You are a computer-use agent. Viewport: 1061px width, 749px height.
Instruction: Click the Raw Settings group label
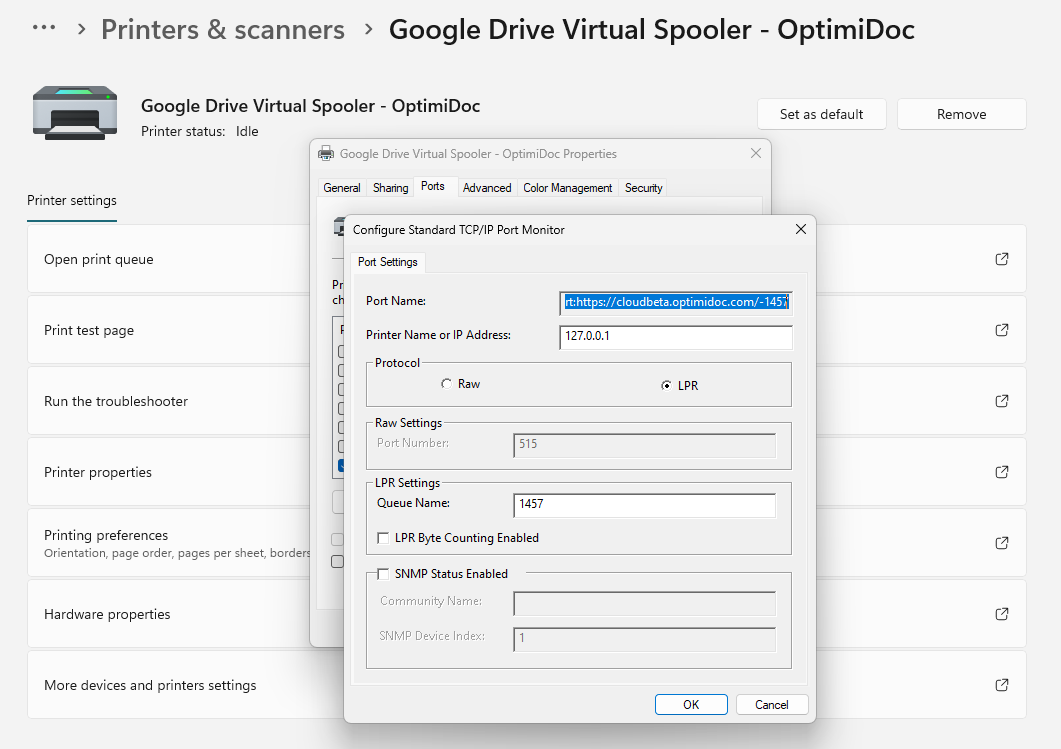click(x=409, y=423)
